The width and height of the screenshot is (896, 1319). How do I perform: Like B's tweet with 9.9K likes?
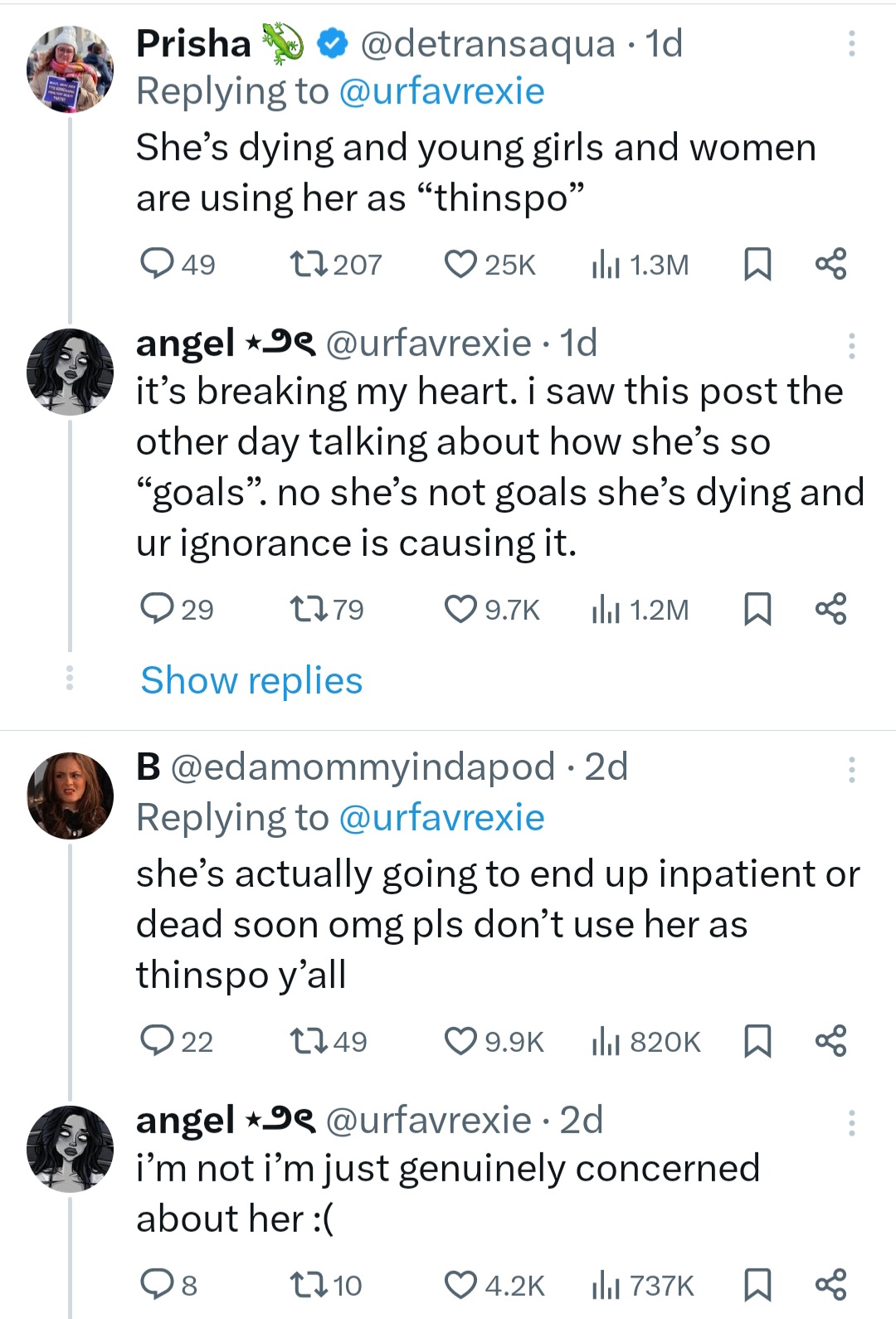(460, 1041)
